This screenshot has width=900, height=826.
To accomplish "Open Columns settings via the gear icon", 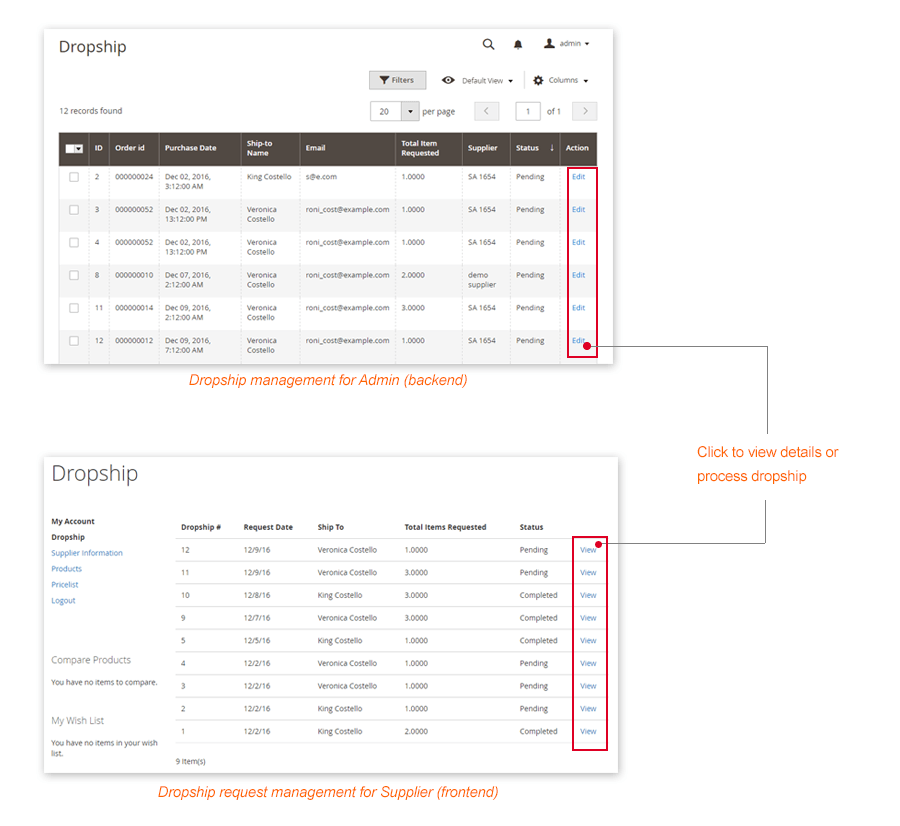I will 536,80.
